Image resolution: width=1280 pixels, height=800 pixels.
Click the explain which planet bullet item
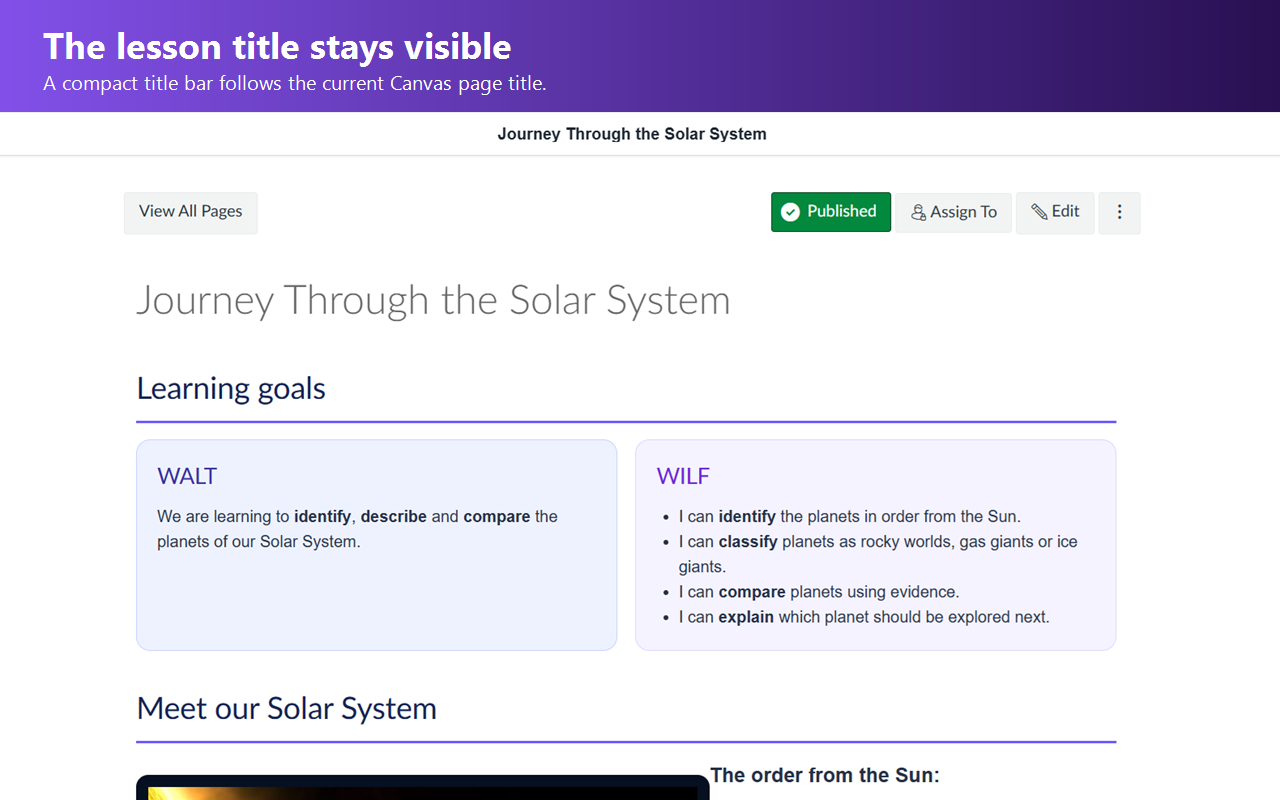tap(864, 617)
